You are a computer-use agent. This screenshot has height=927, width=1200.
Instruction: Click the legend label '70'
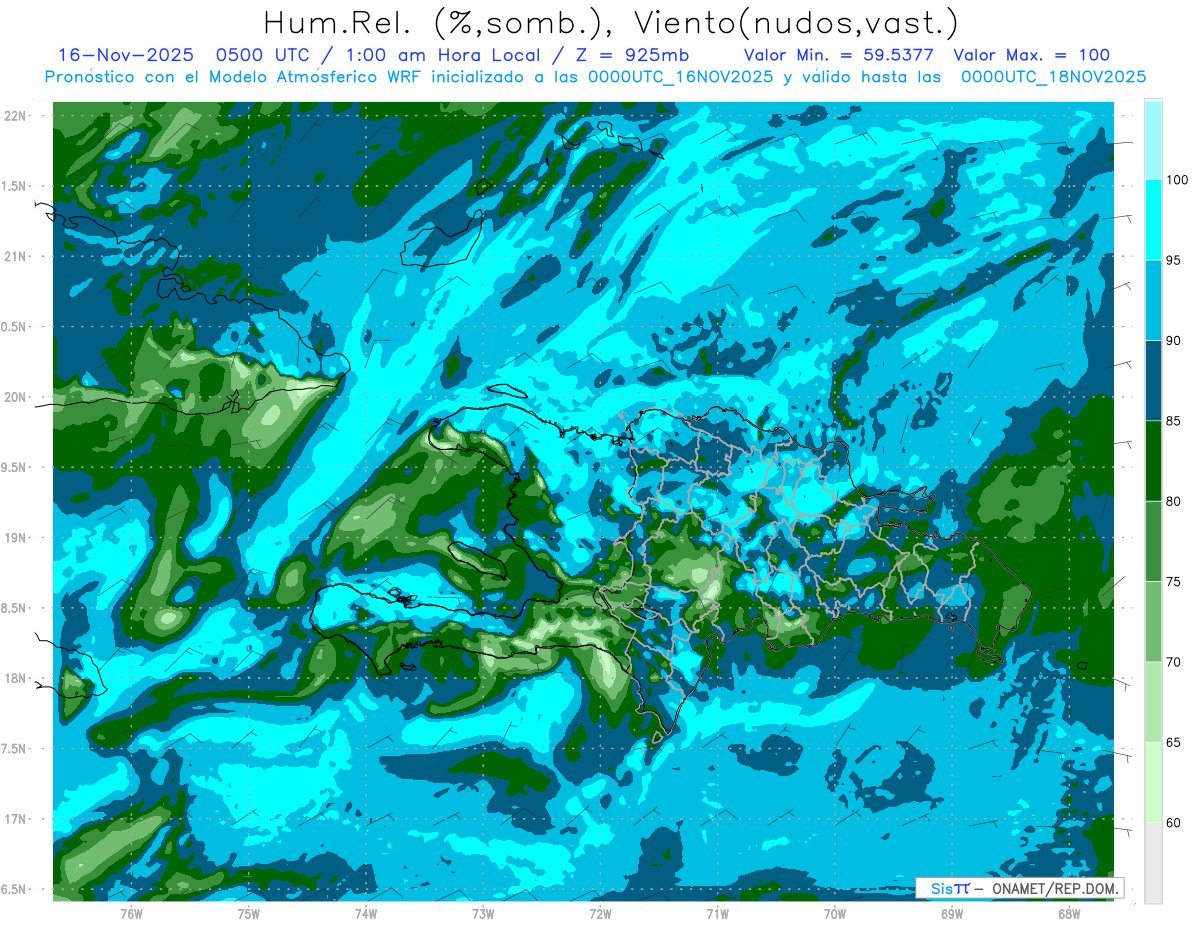pyautogui.click(x=1174, y=662)
